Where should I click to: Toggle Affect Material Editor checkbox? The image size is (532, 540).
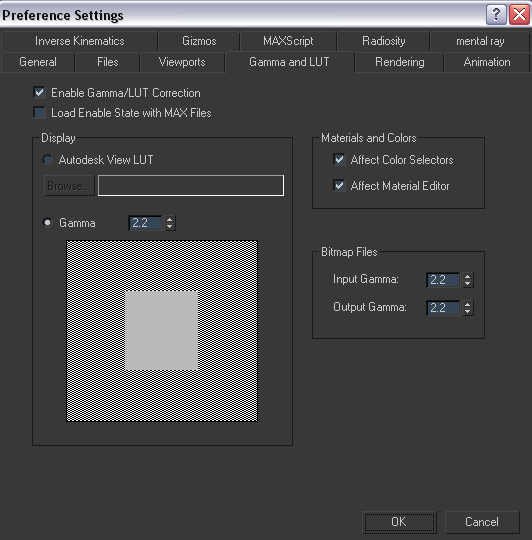(339, 186)
